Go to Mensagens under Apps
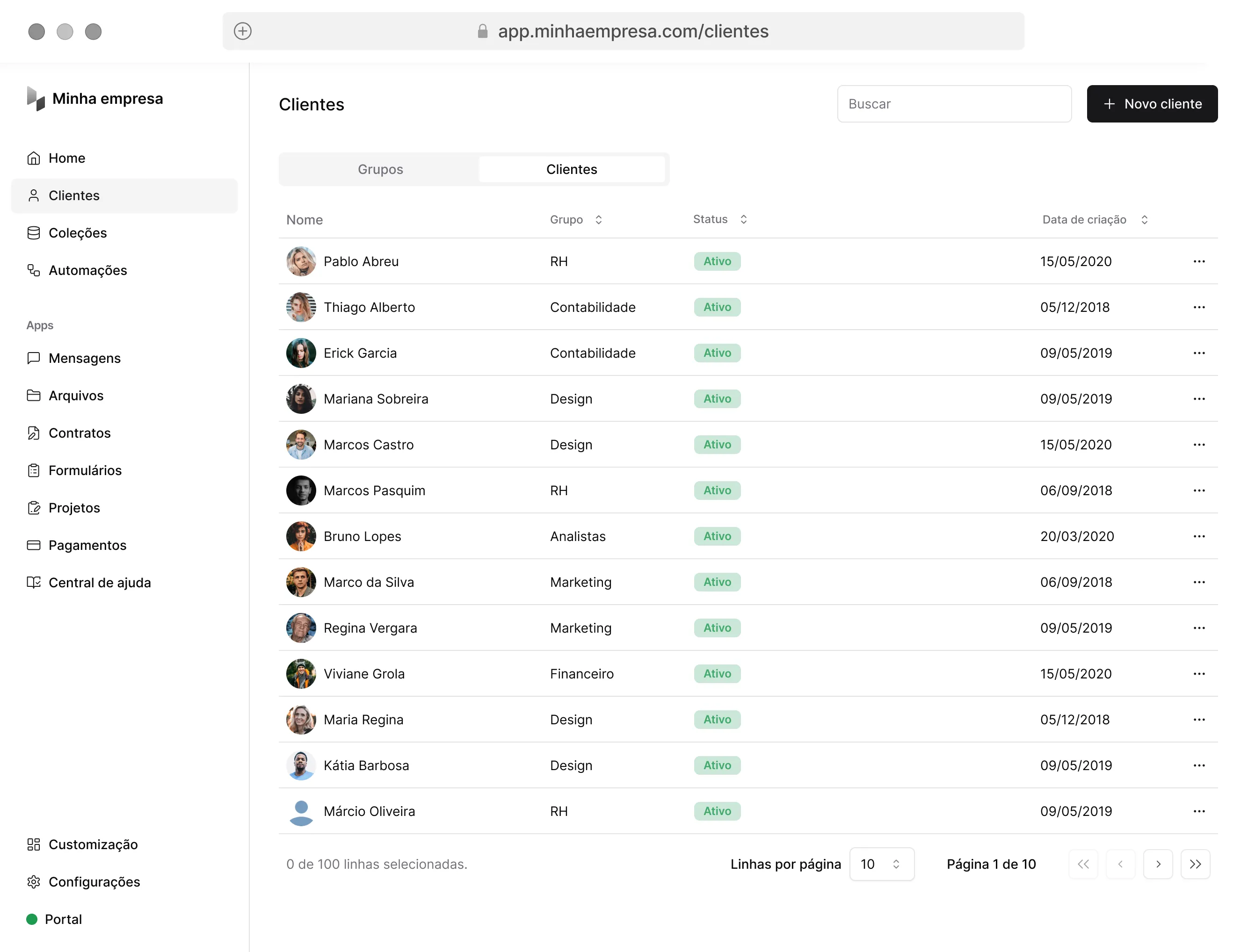Image resolution: width=1248 pixels, height=952 pixels. pos(85,358)
